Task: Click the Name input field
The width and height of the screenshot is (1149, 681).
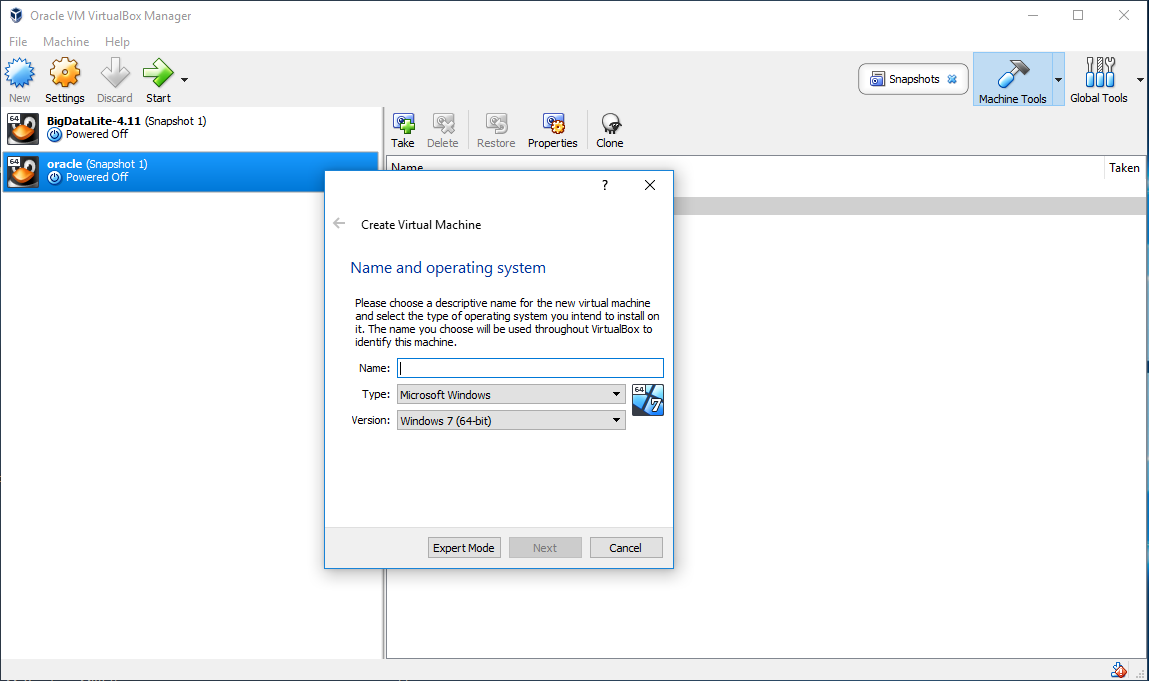Action: [x=530, y=368]
